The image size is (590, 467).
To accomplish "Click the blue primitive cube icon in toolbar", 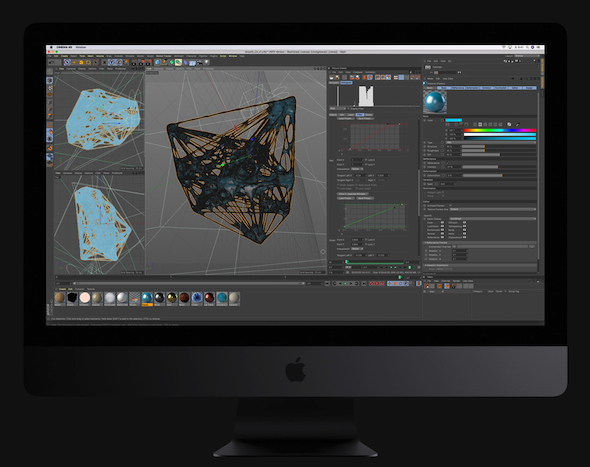I will pyautogui.click(x=157, y=62).
